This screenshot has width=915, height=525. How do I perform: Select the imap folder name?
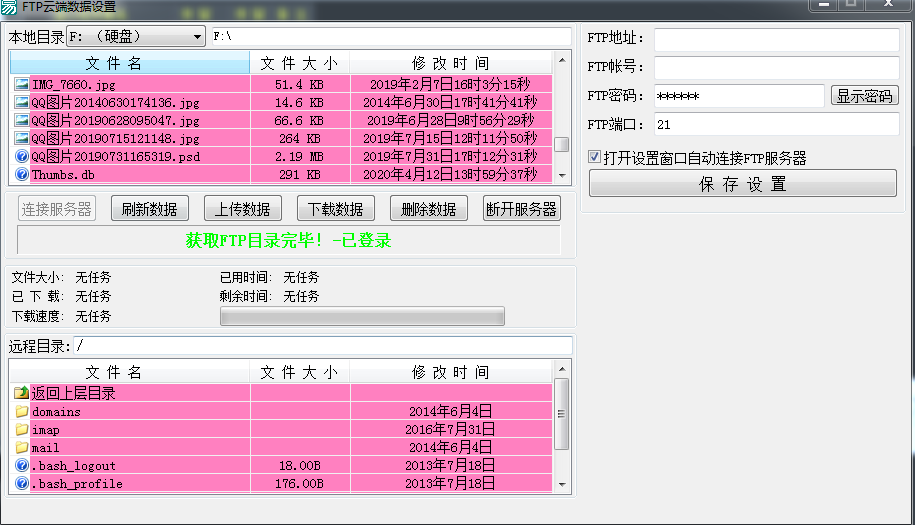46,430
